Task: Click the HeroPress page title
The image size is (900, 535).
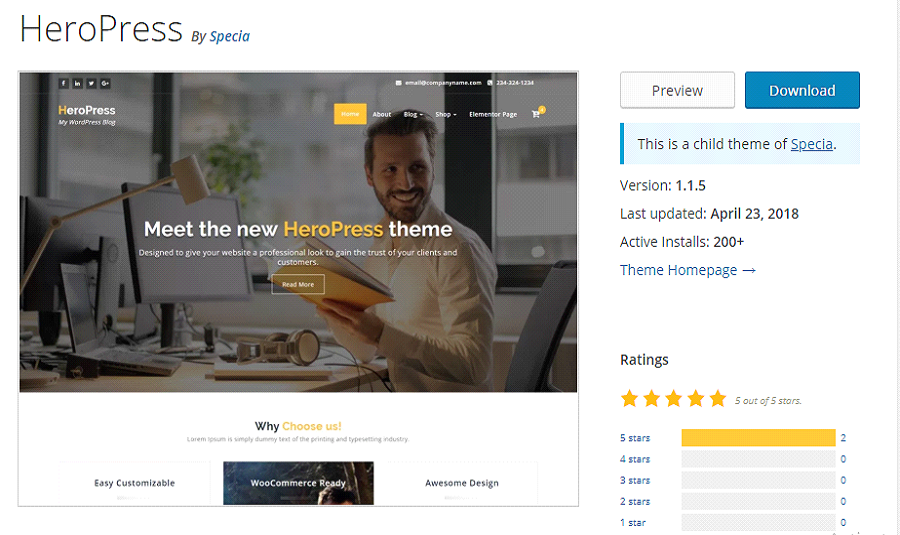Action: [101, 29]
